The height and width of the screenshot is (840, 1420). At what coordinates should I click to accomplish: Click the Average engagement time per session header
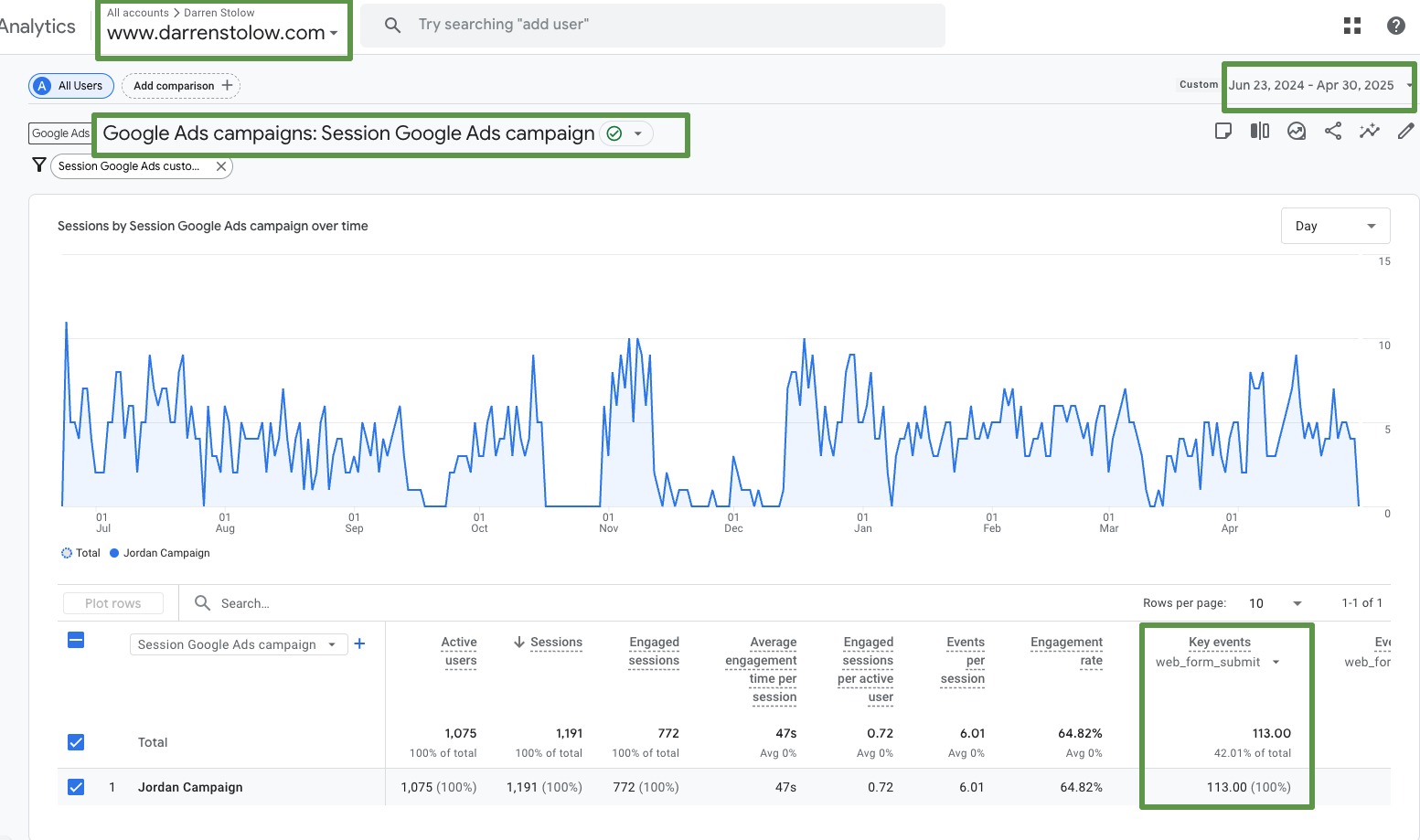[x=761, y=670]
